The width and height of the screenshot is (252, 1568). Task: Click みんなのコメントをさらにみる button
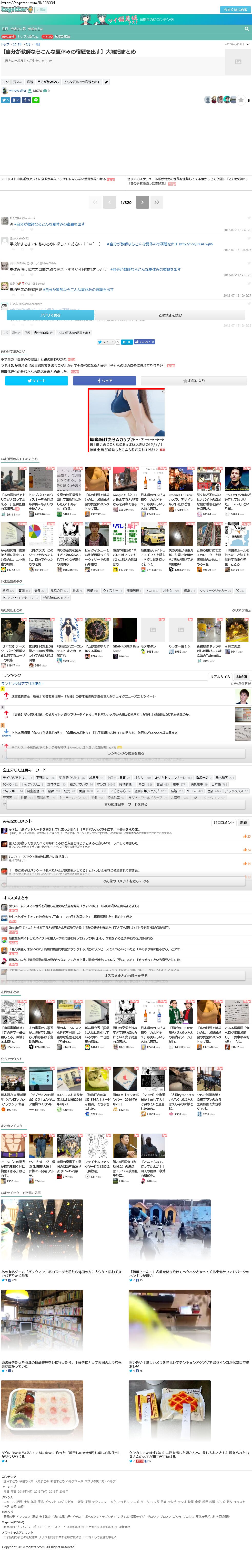(x=126, y=881)
